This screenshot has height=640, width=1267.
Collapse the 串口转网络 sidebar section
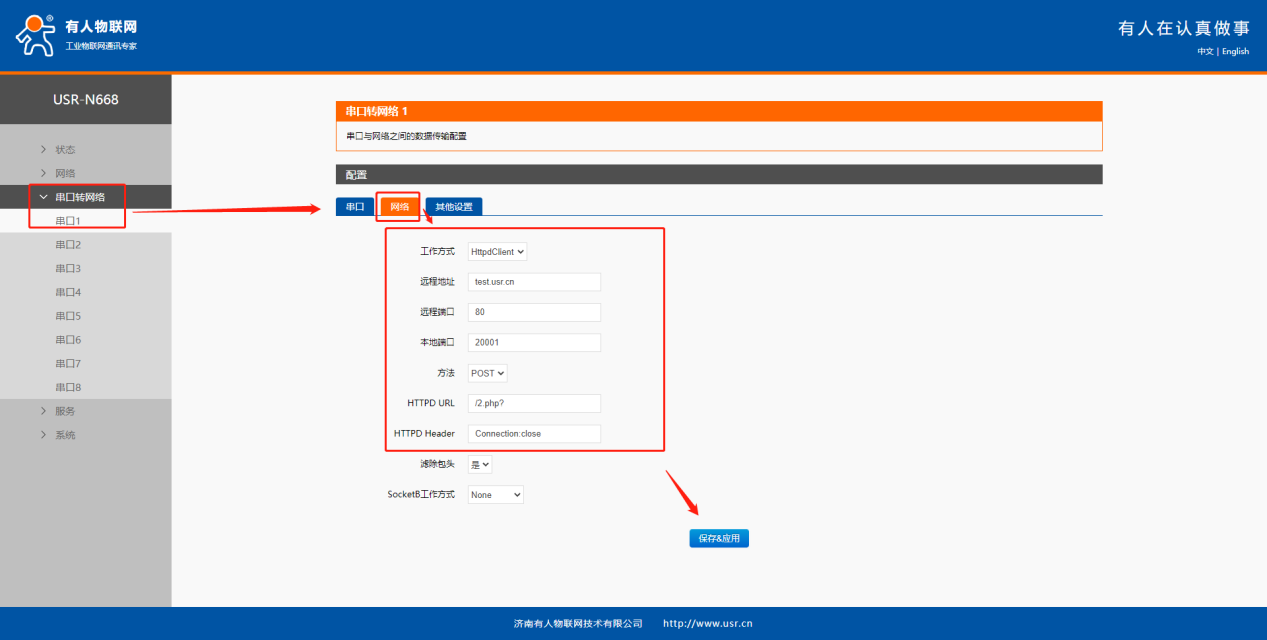(x=79, y=197)
